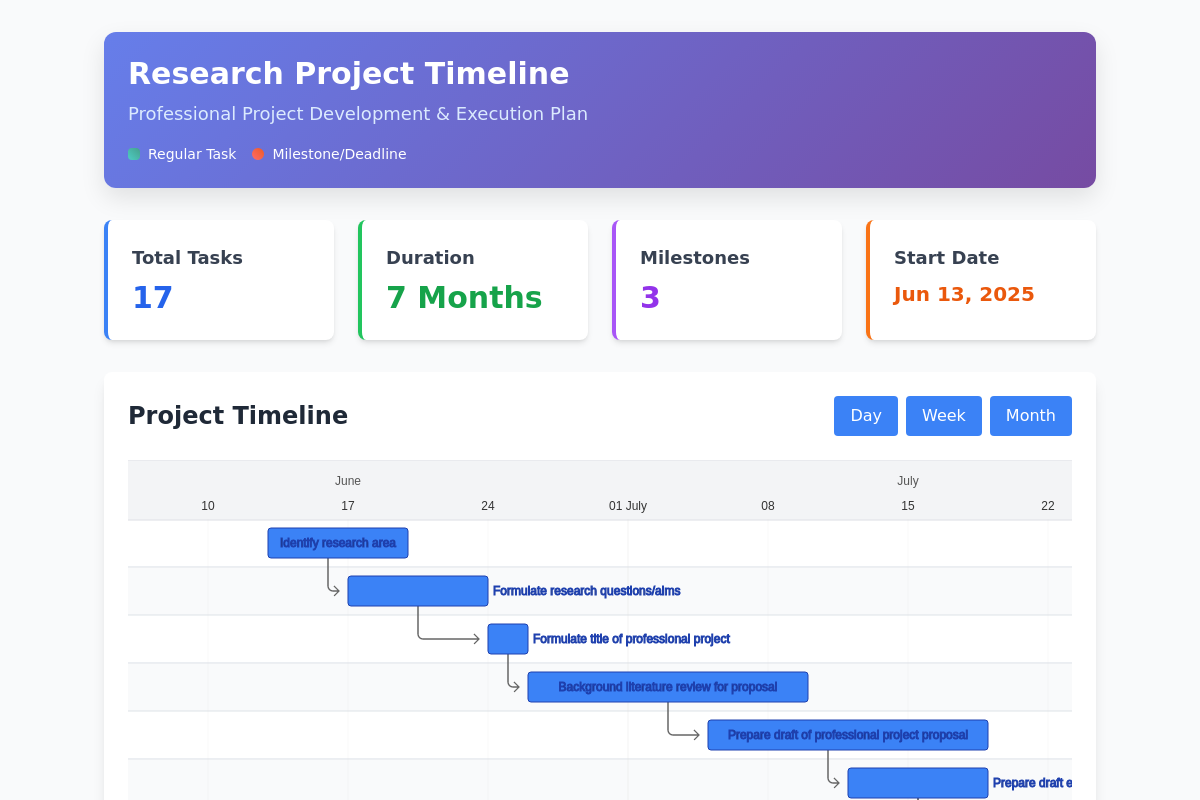Switch to Day view
Viewport: 1200px width, 800px height.
[865, 415]
